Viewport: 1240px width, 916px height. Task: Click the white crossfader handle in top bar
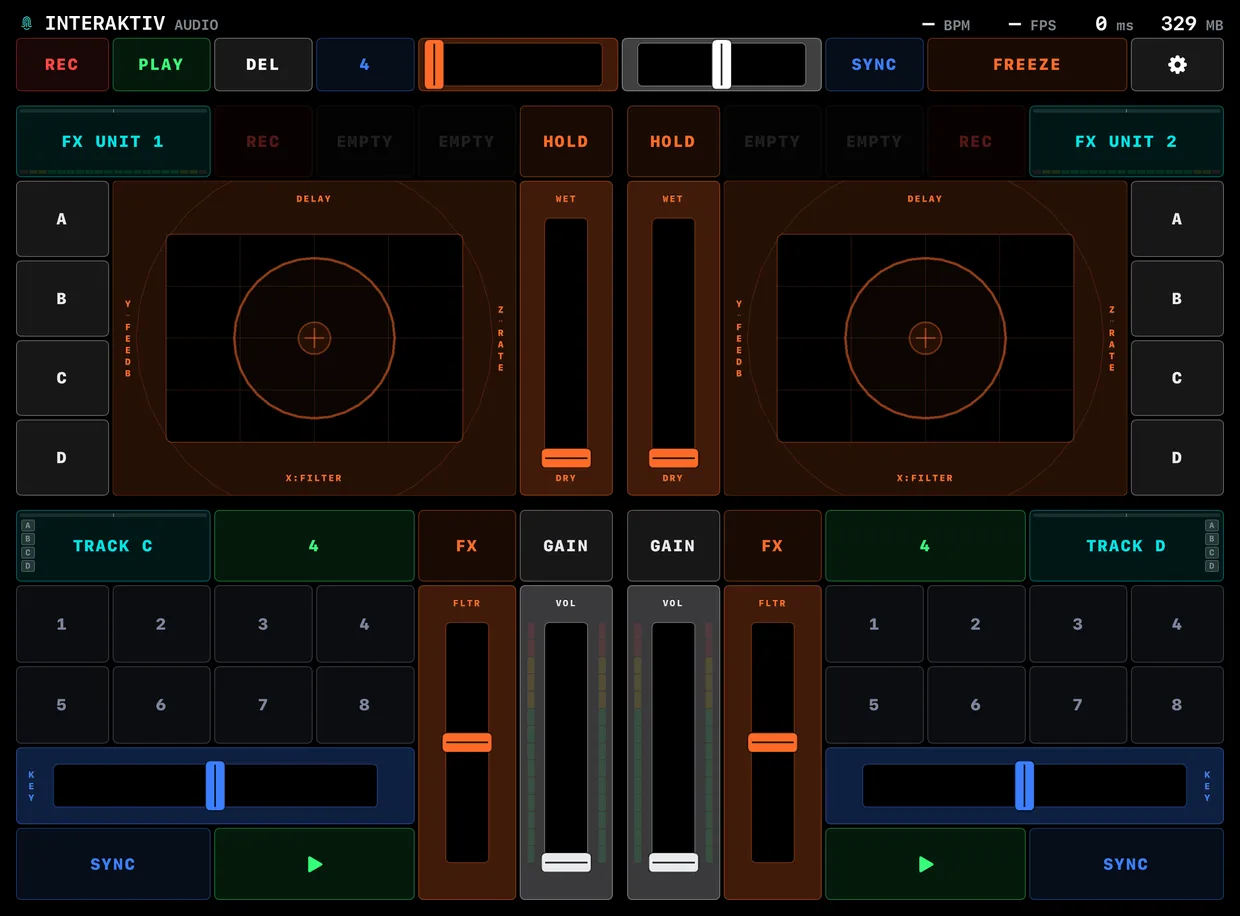(721, 65)
